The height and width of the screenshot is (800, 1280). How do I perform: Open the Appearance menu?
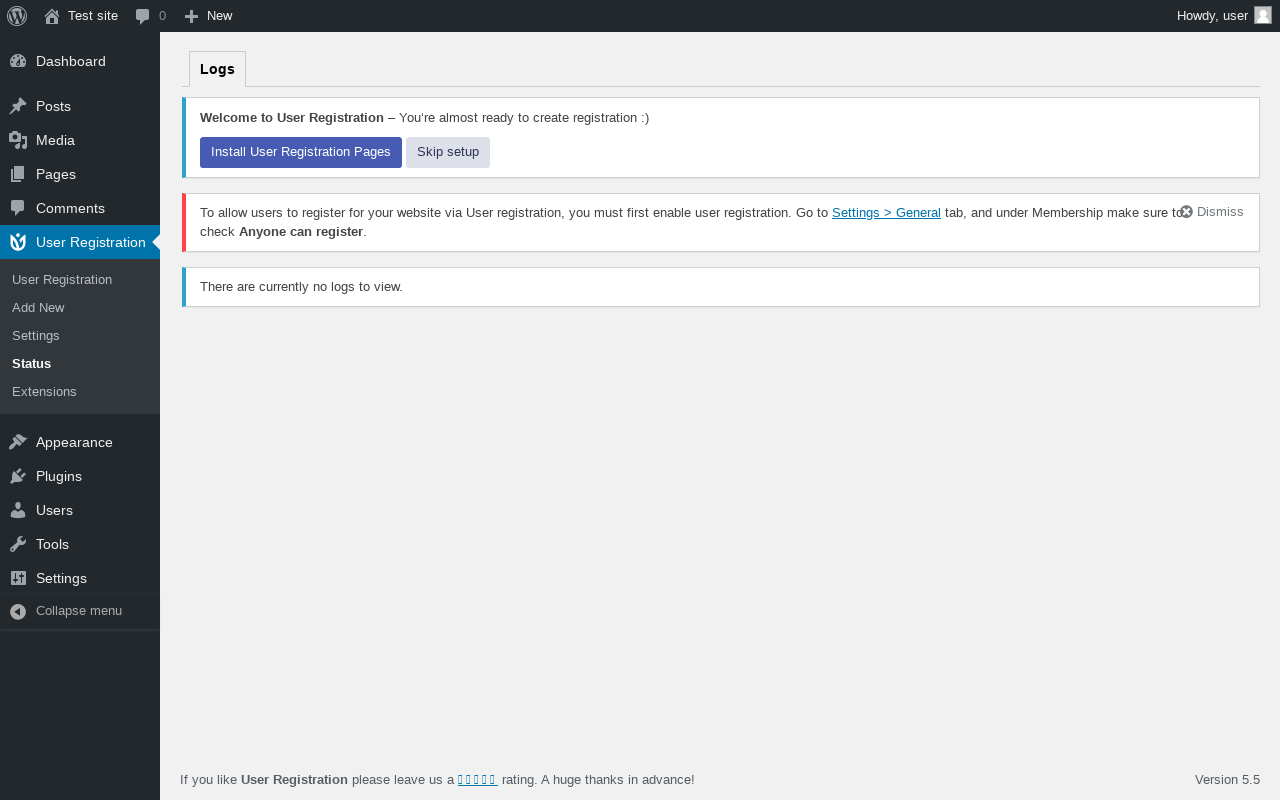(74, 442)
